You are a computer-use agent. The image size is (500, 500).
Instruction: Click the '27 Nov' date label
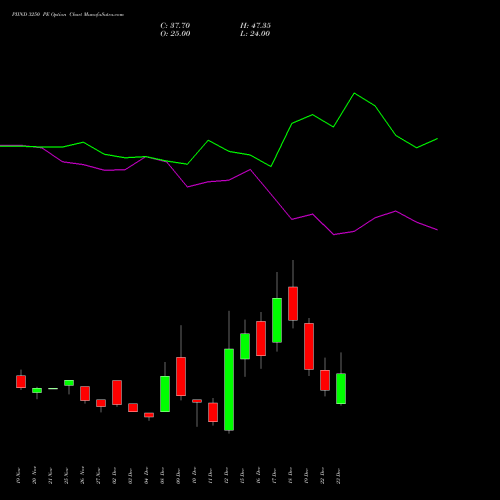coord(98,475)
